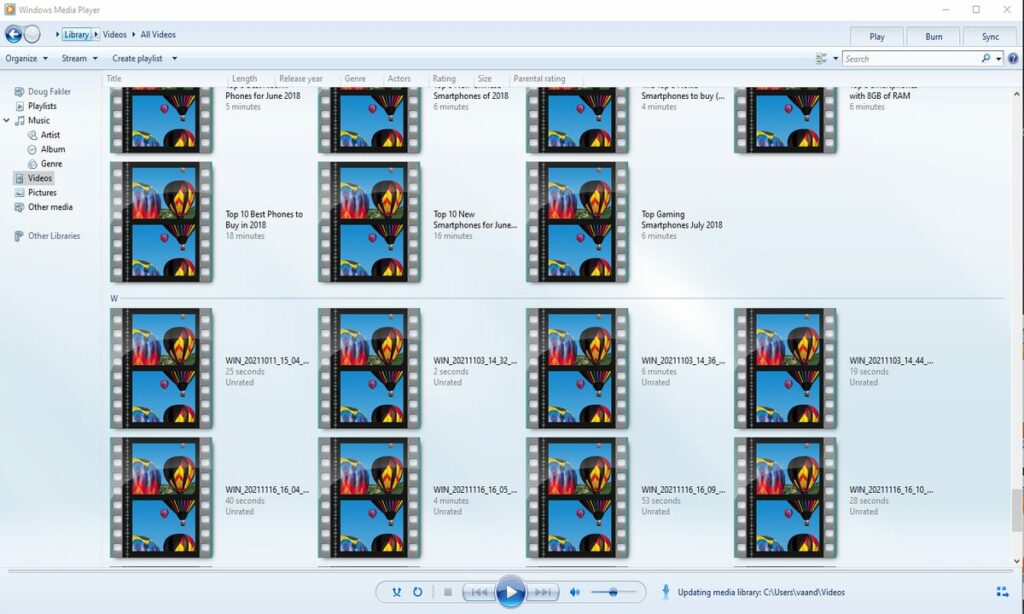Collapse the Music tree node
The image size is (1024, 614).
[7, 120]
